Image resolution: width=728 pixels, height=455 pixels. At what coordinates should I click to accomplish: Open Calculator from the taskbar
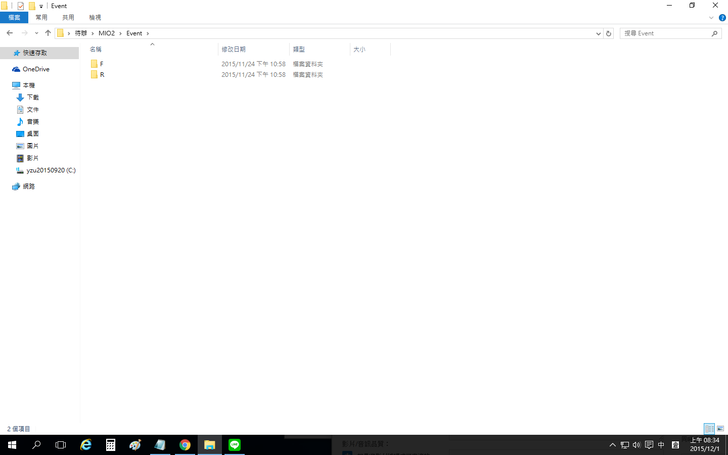coord(110,445)
